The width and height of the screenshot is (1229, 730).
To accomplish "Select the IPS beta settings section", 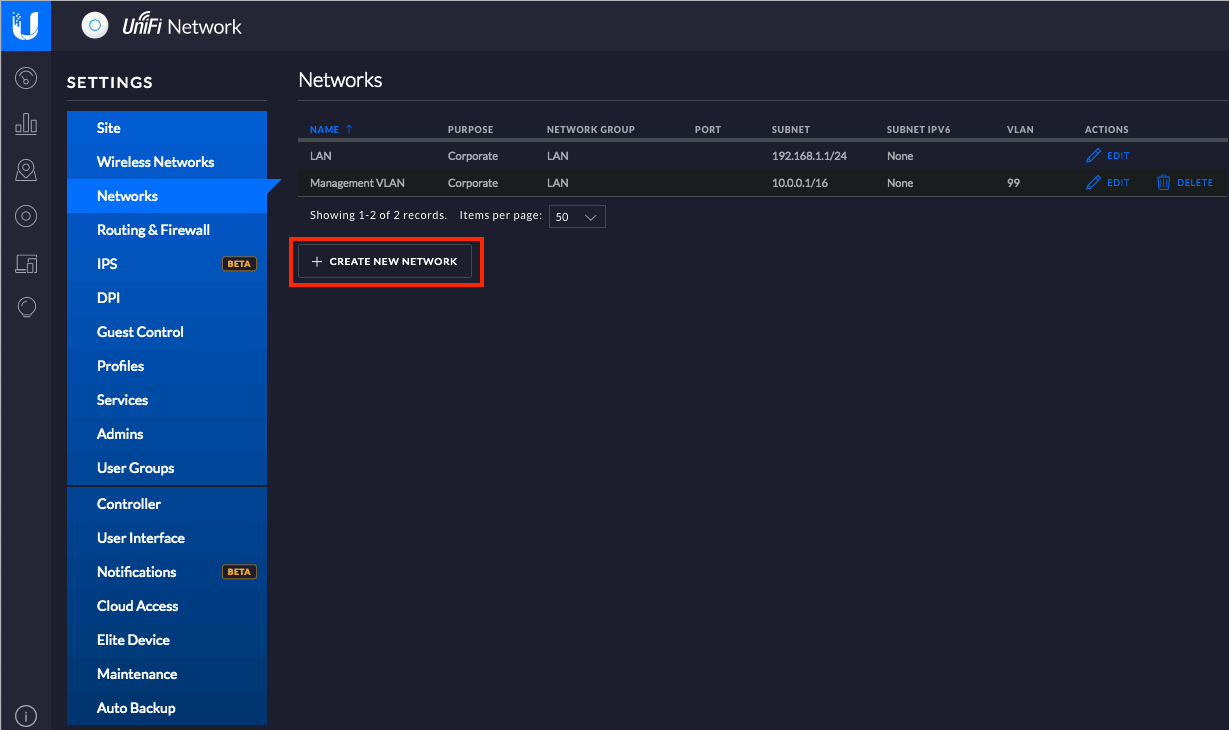I will click(x=107, y=264).
